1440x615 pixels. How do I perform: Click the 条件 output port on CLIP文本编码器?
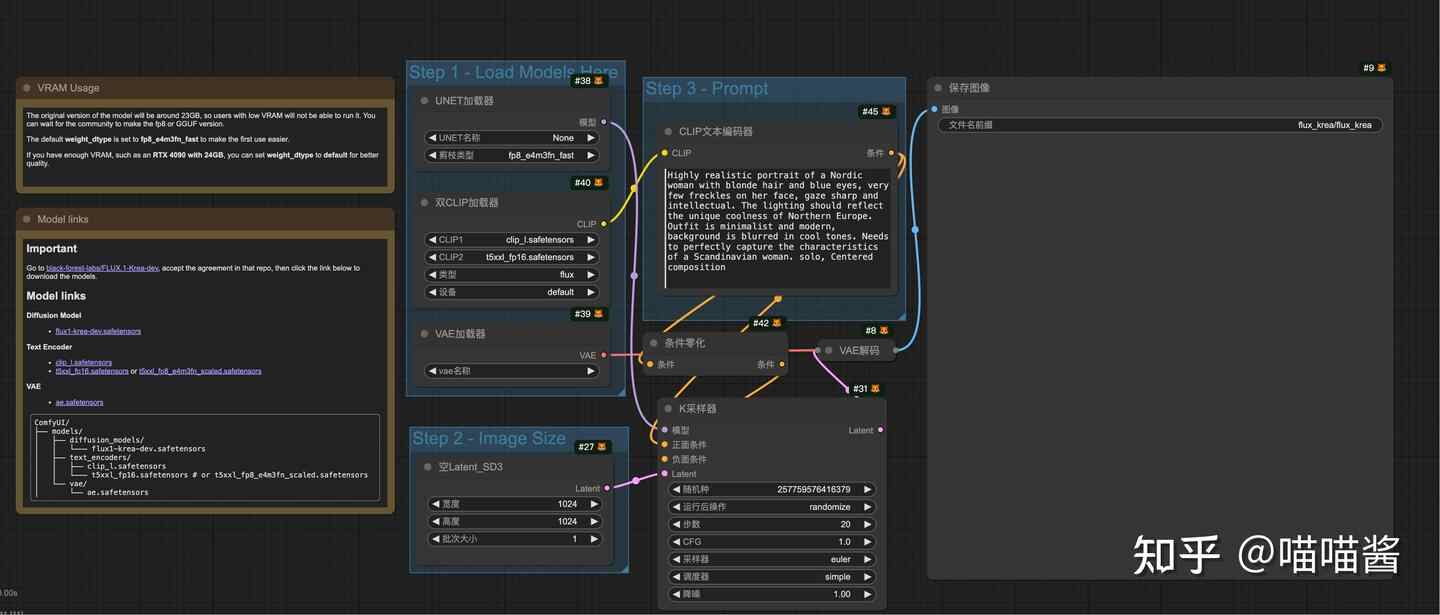tap(891, 153)
